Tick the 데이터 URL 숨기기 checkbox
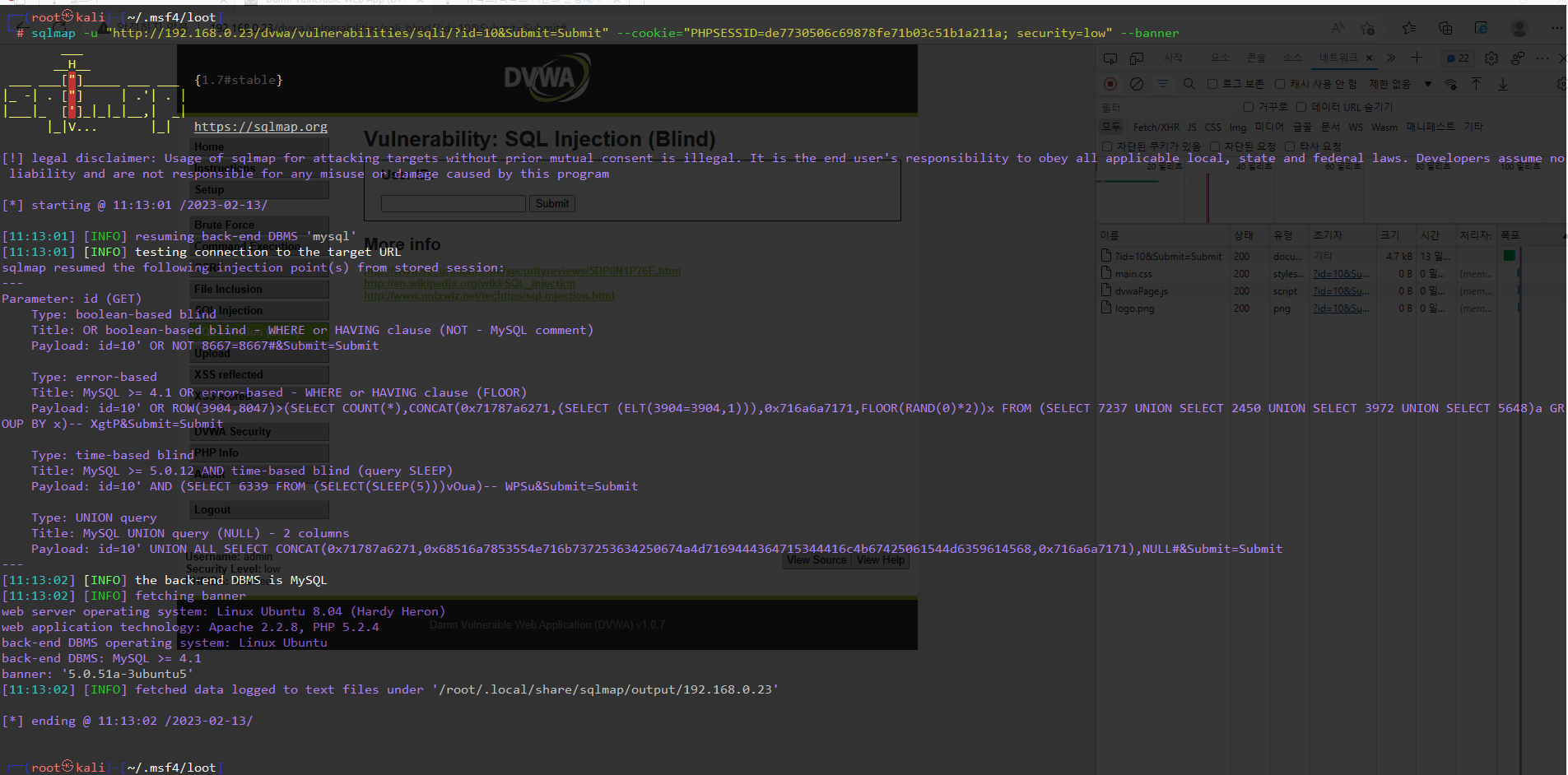 point(1301,107)
